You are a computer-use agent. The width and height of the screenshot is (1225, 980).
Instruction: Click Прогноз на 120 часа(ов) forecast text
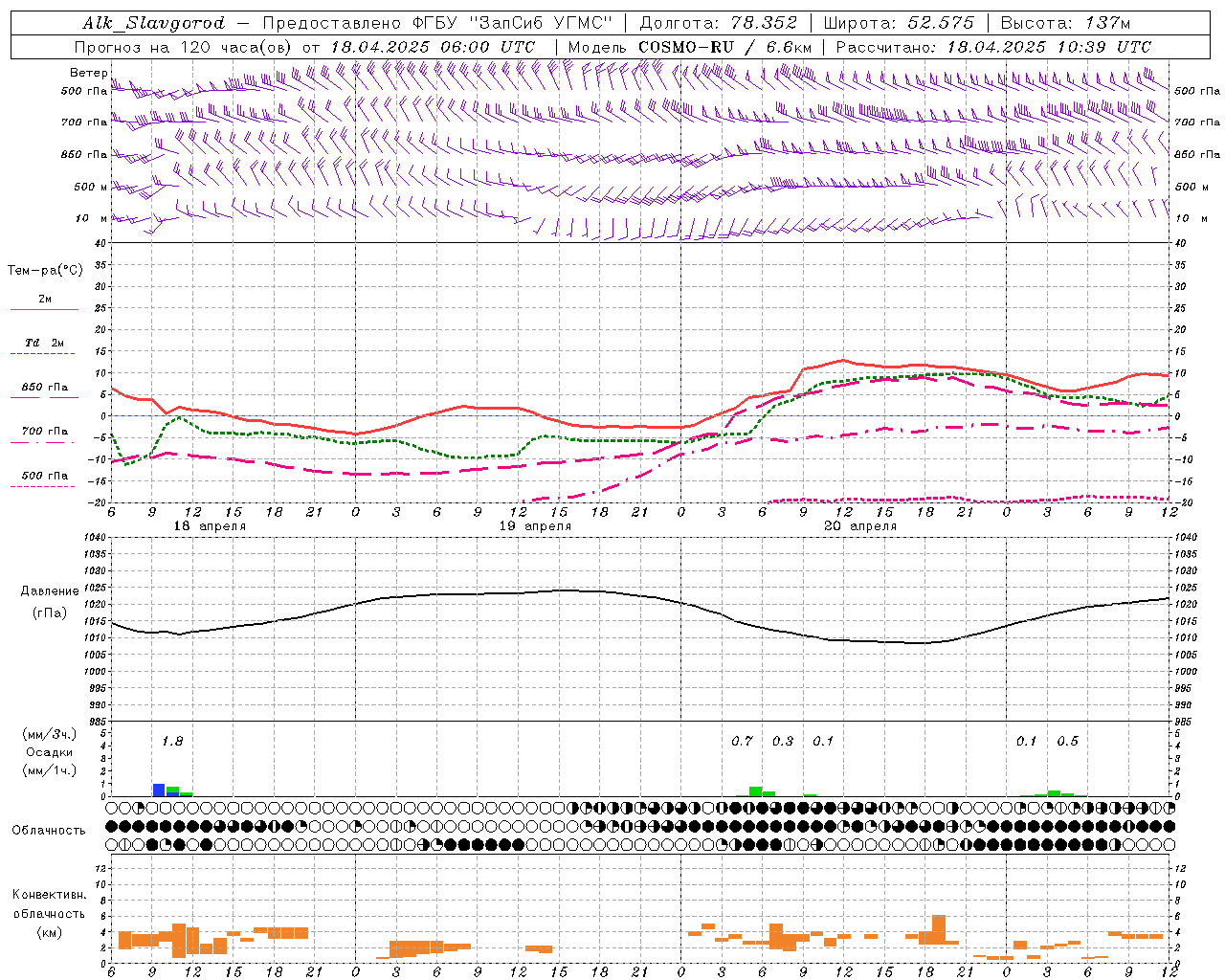click(x=184, y=47)
